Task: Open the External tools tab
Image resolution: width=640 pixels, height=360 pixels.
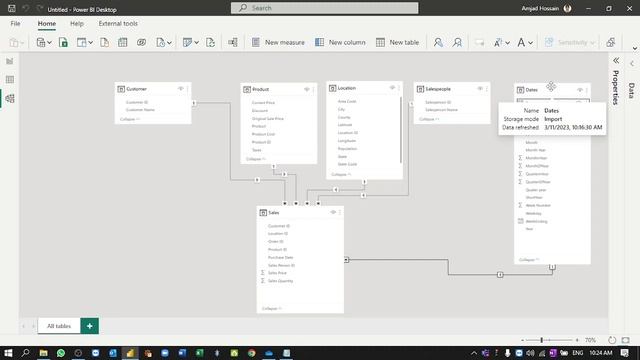Action: point(118,24)
